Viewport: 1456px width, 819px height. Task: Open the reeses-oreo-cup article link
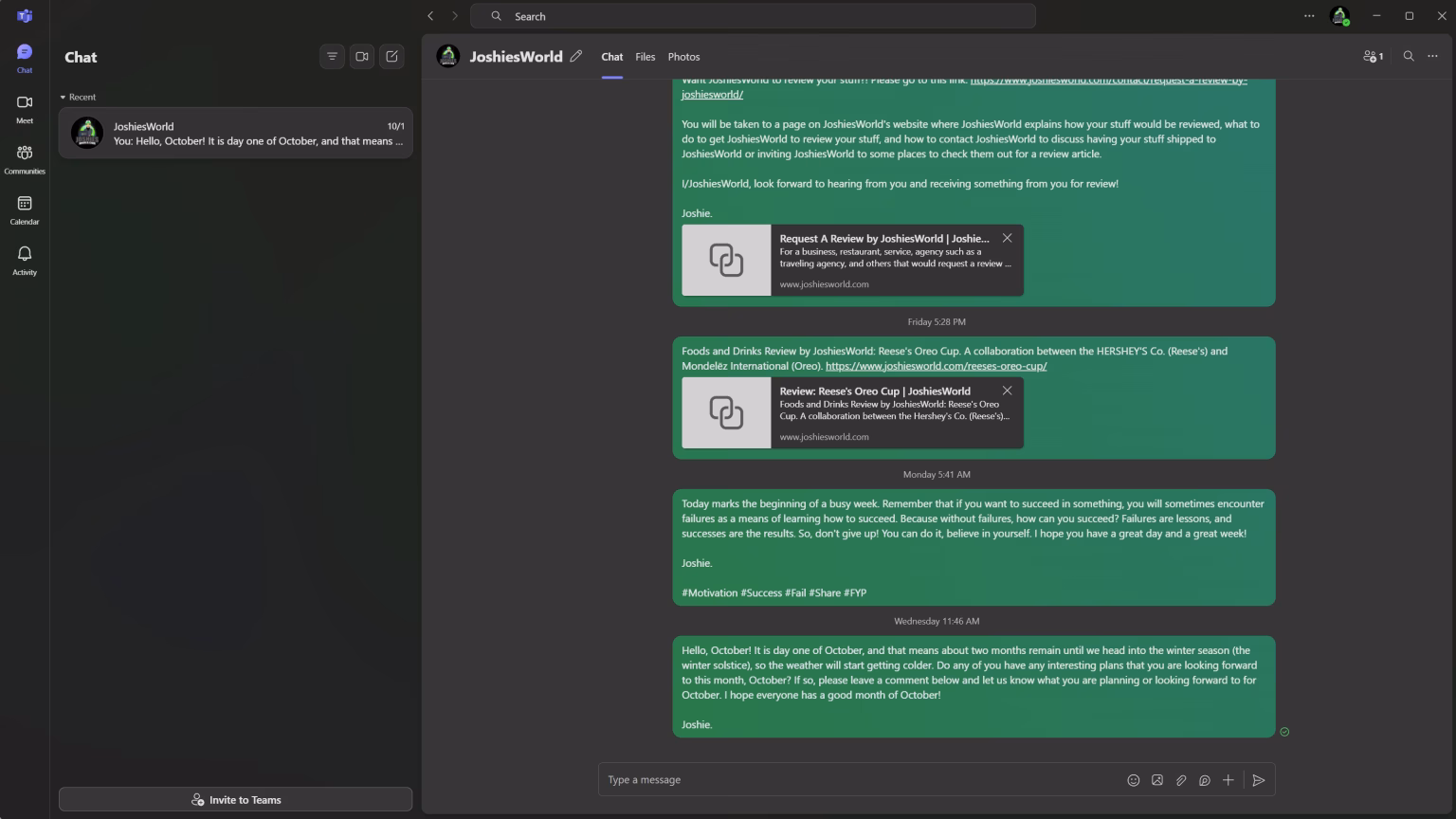(x=936, y=366)
